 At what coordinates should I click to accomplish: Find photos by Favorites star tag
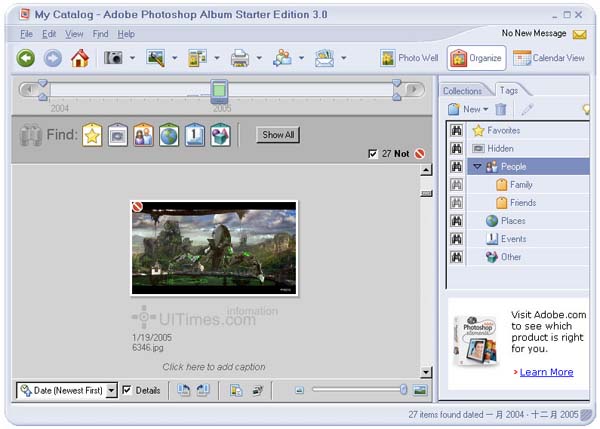tap(92, 135)
